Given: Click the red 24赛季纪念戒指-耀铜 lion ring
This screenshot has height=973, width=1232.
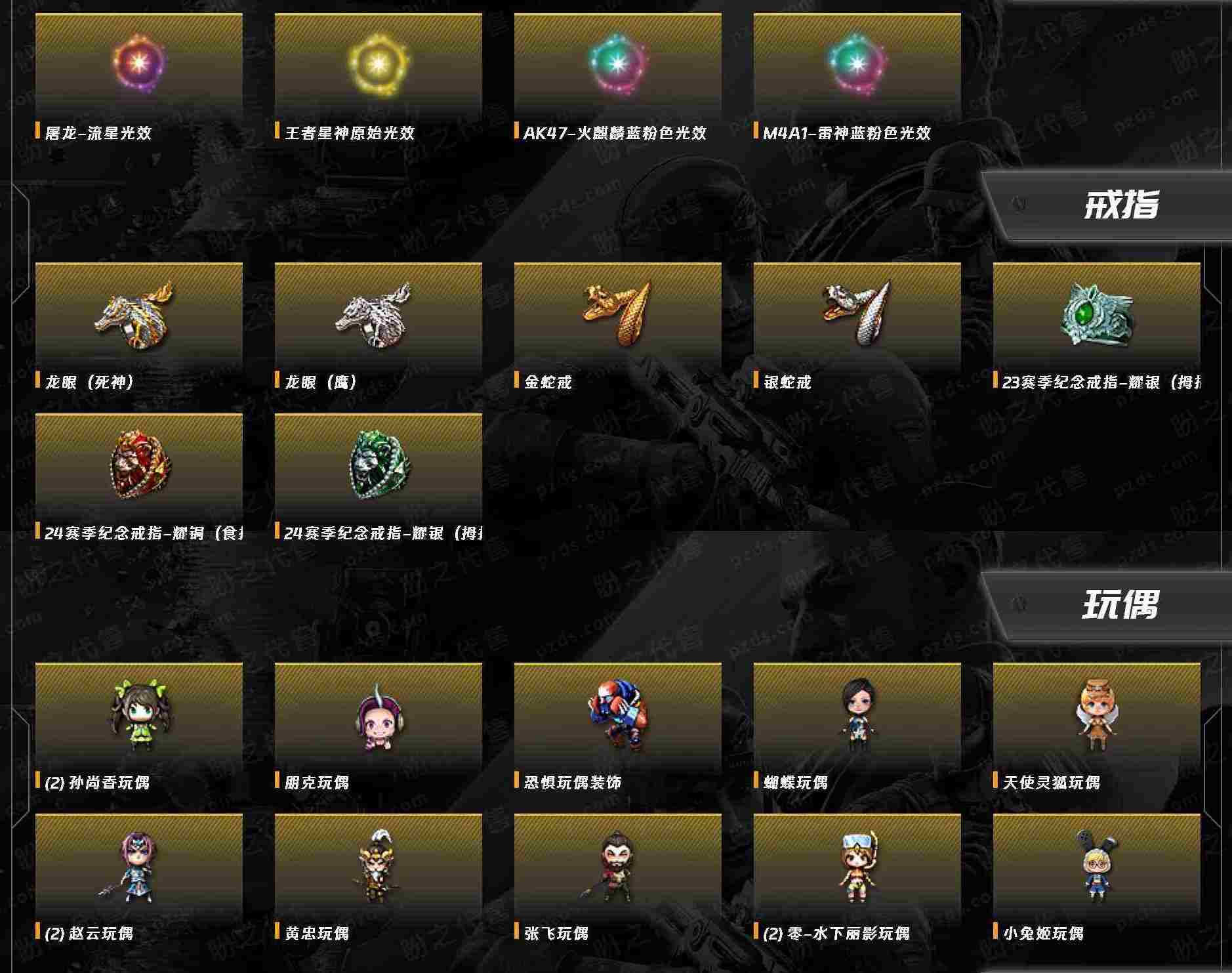Looking at the screenshot, I should point(138,465).
